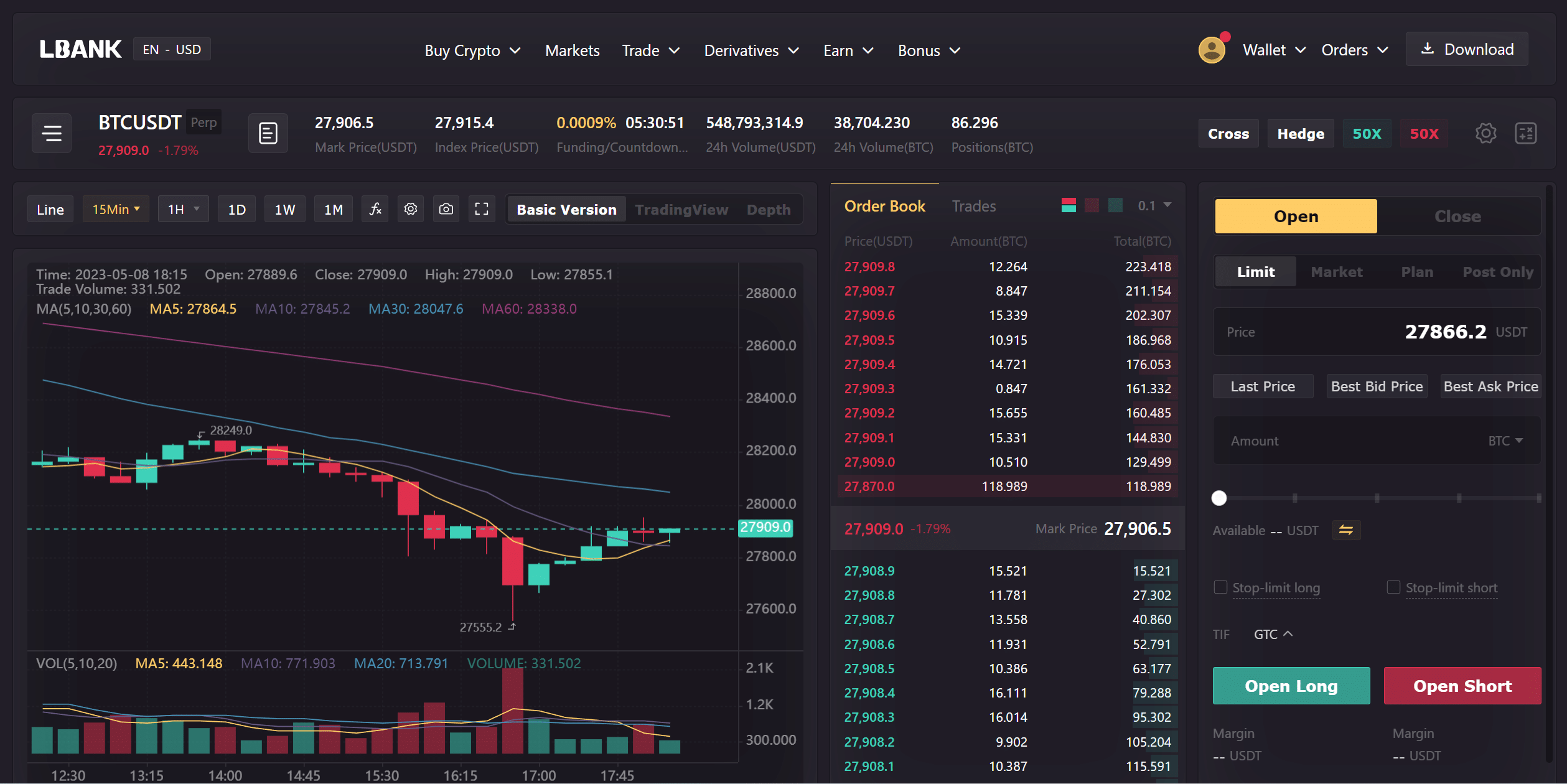Open the hamburger market list menu
1567x784 pixels.
52,133
